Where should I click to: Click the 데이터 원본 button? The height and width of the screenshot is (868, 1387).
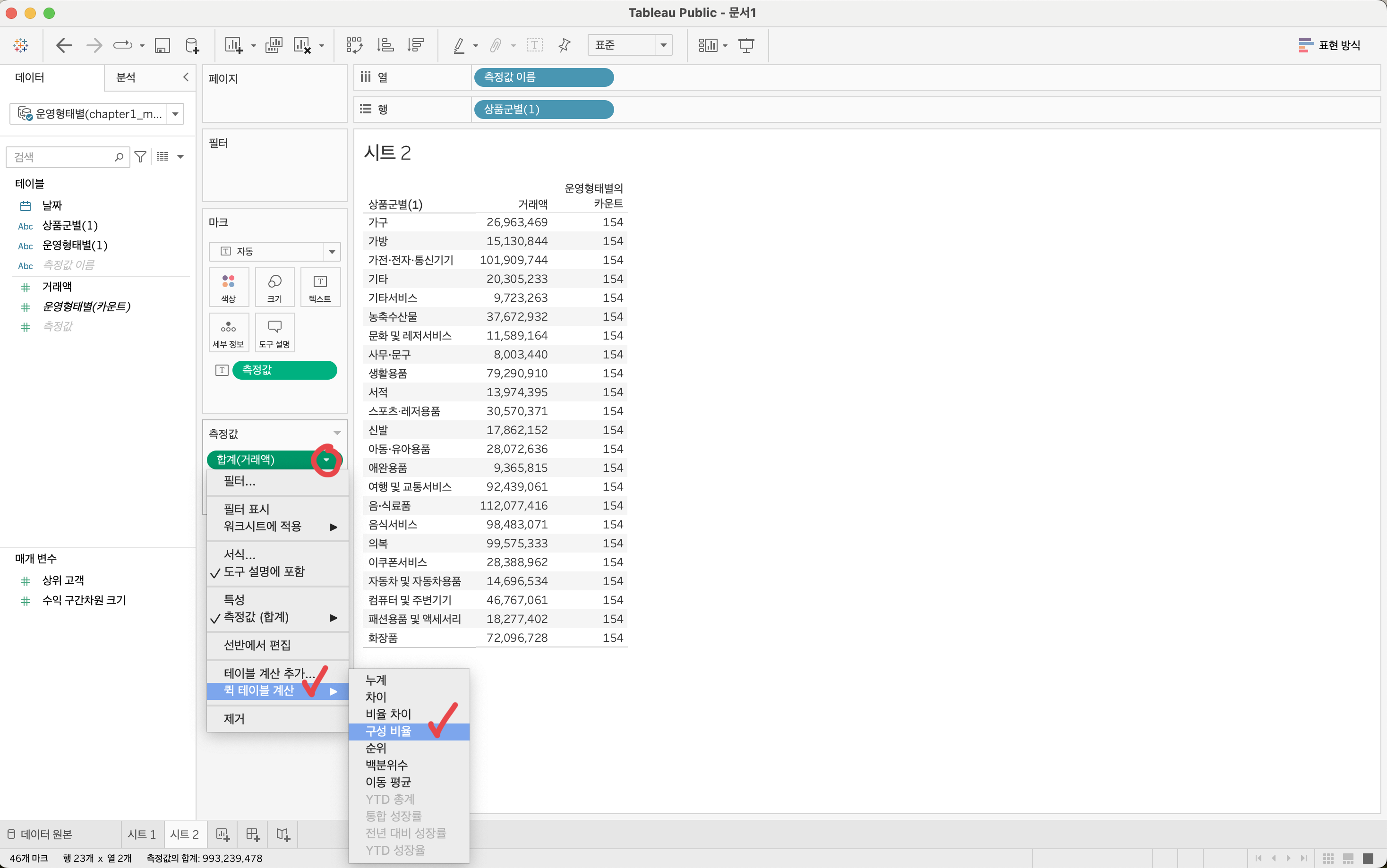(x=40, y=834)
